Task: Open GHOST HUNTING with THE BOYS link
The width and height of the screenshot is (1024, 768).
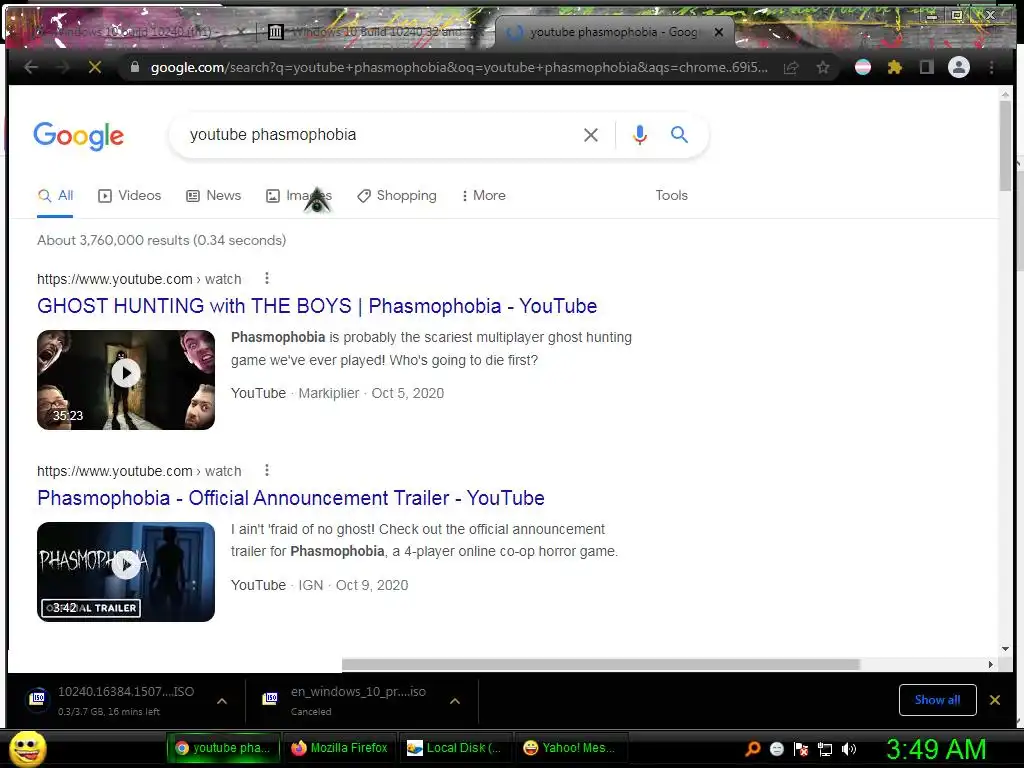Action: (x=317, y=306)
